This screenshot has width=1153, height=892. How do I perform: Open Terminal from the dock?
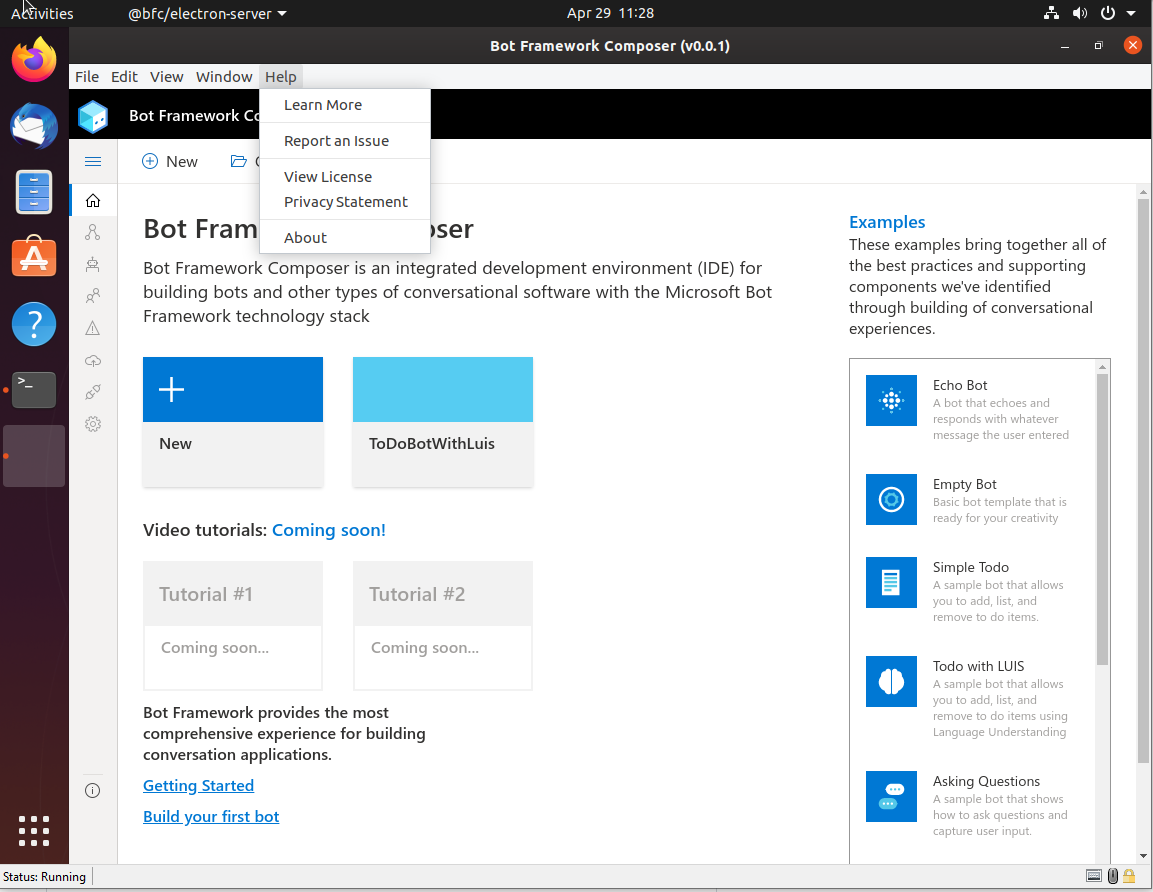[x=34, y=390]
